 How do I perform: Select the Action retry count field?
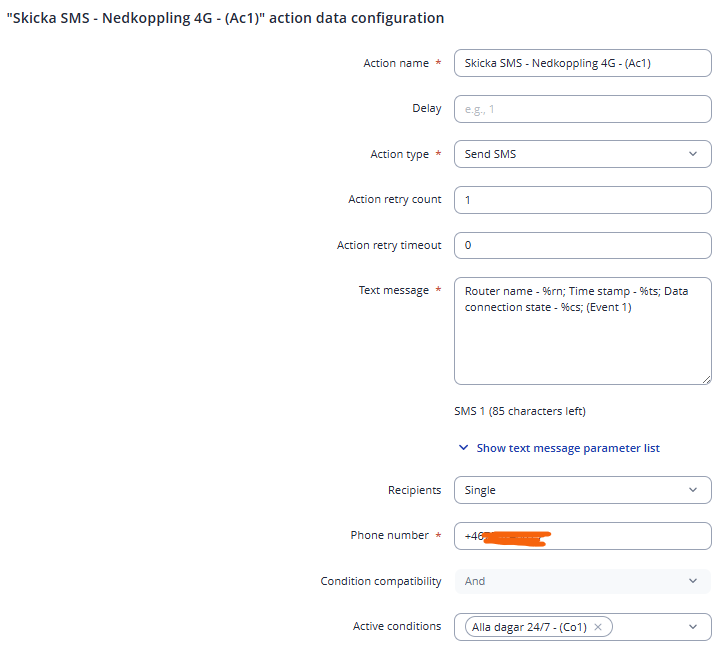coord(582,199)
